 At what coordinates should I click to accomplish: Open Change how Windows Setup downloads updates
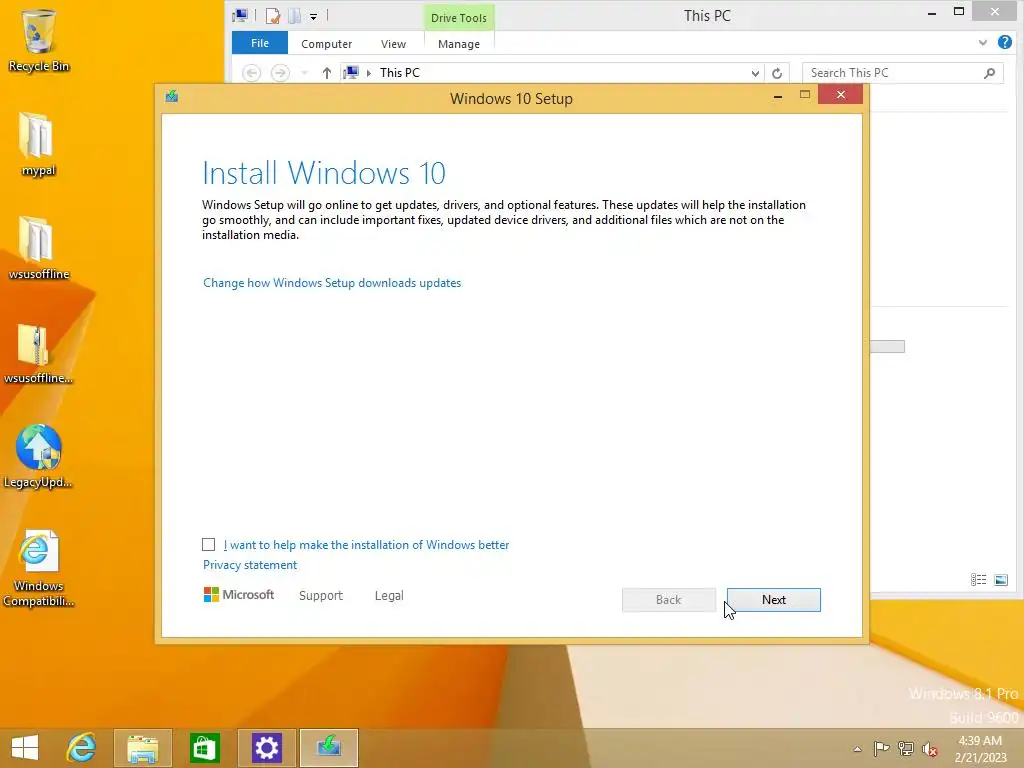(332, 283)
